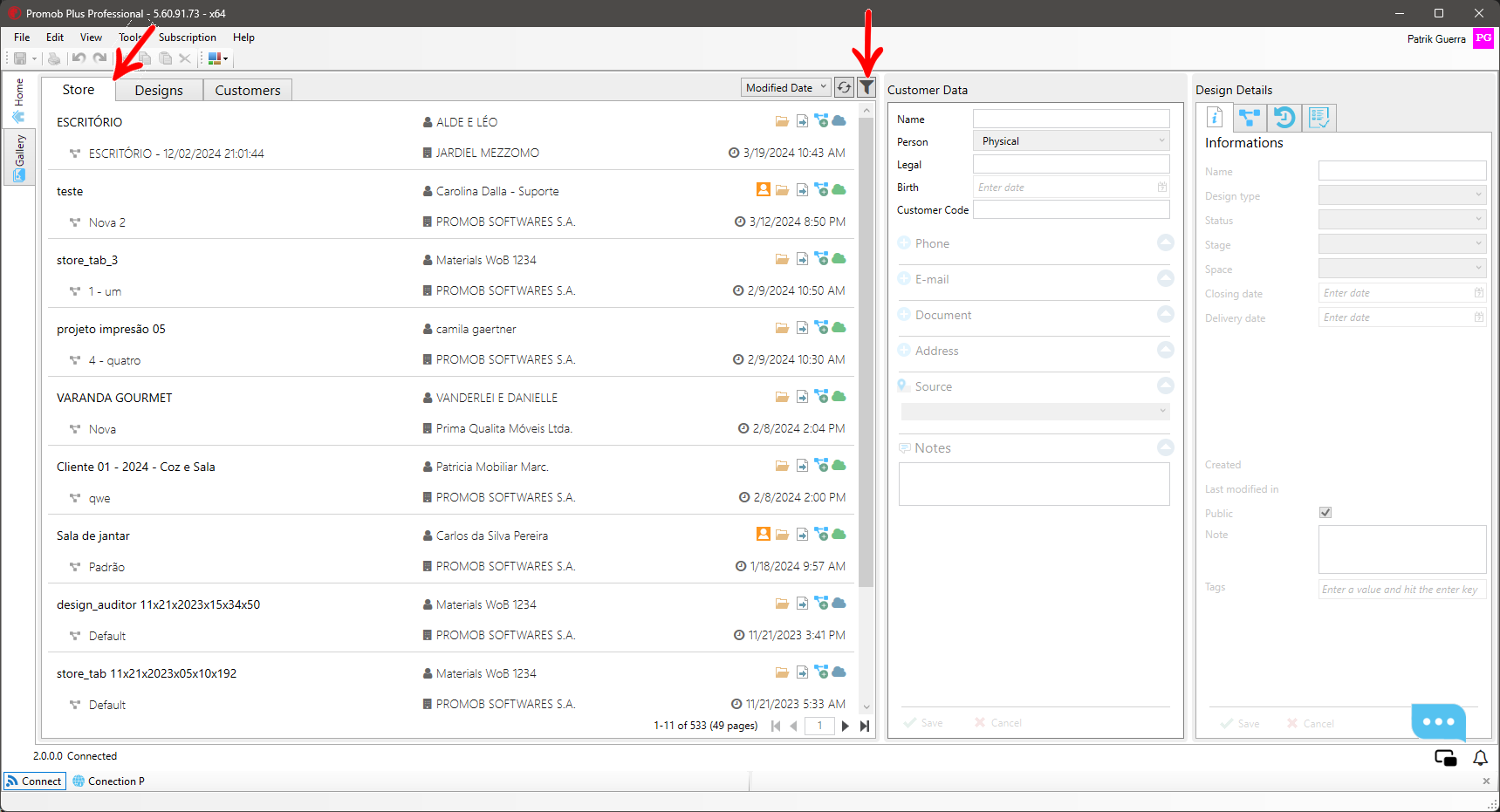Open the notifications bell icon

coord(1481,758)
